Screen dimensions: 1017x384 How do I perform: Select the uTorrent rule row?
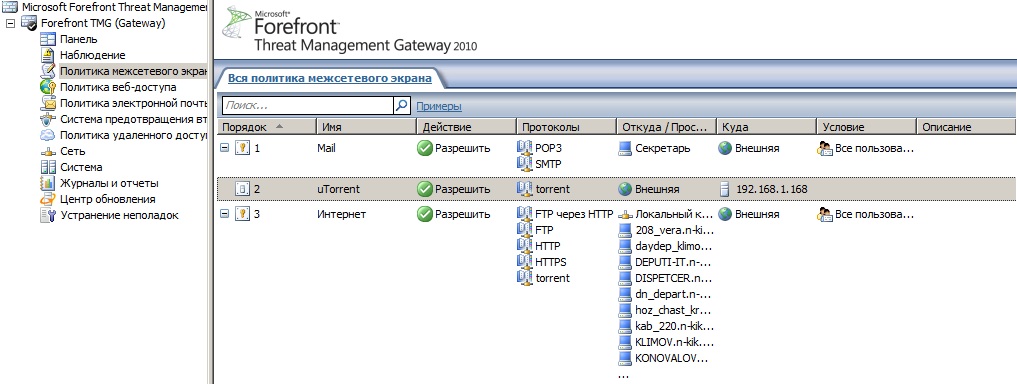tap(616, 189)
